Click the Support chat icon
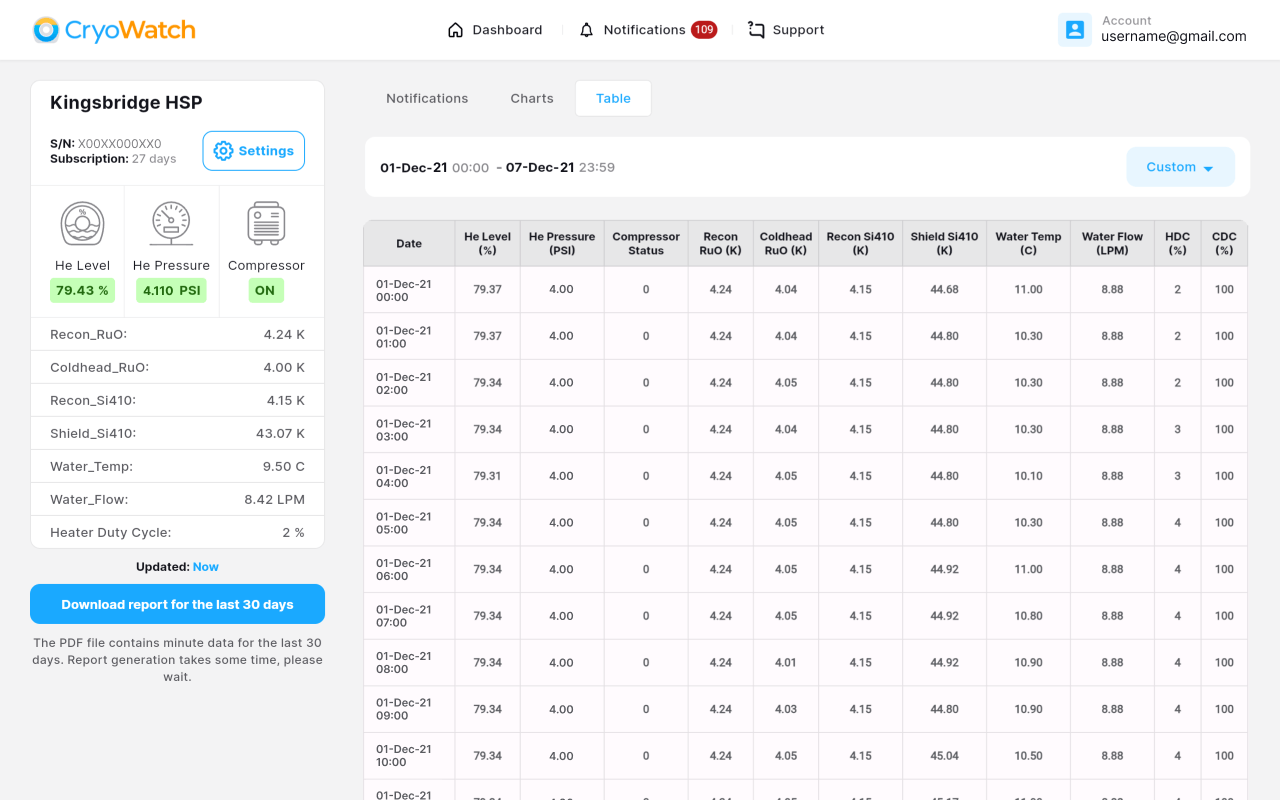The height and width of the screenshot is (800, 1280). click(756, 30)
